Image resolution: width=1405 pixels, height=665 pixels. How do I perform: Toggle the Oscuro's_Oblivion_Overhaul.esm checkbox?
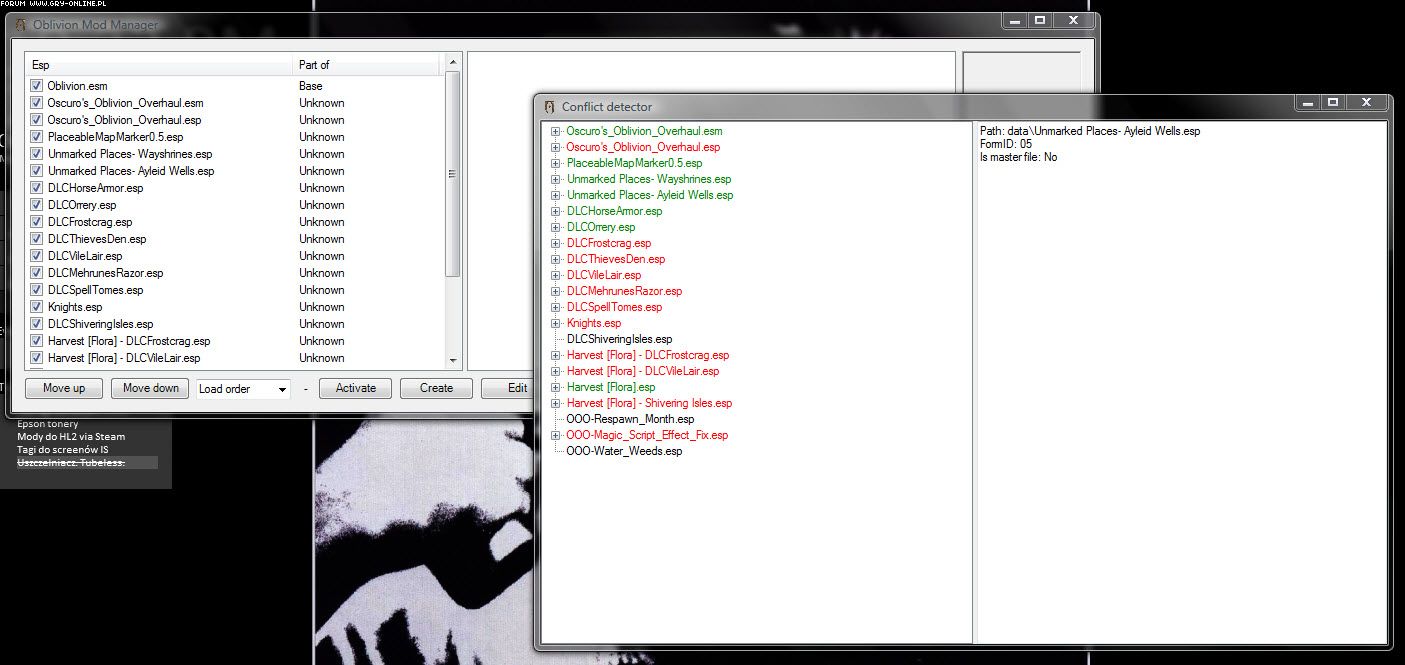point(36,103)
